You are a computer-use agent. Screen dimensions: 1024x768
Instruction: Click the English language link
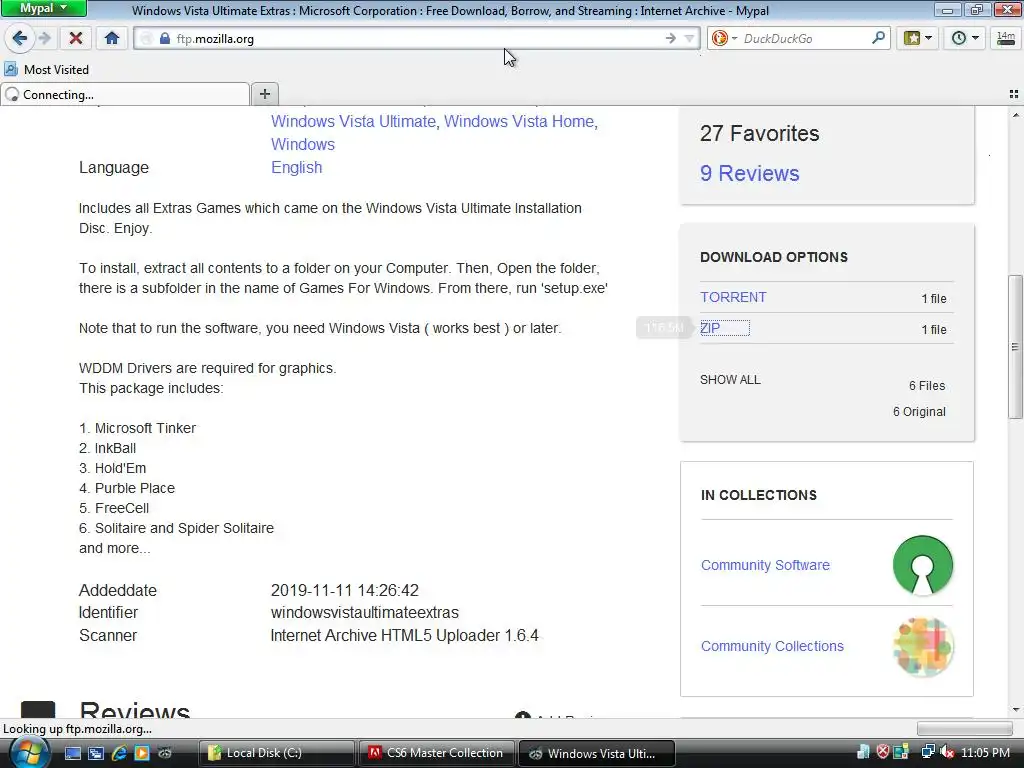(296, 167)
